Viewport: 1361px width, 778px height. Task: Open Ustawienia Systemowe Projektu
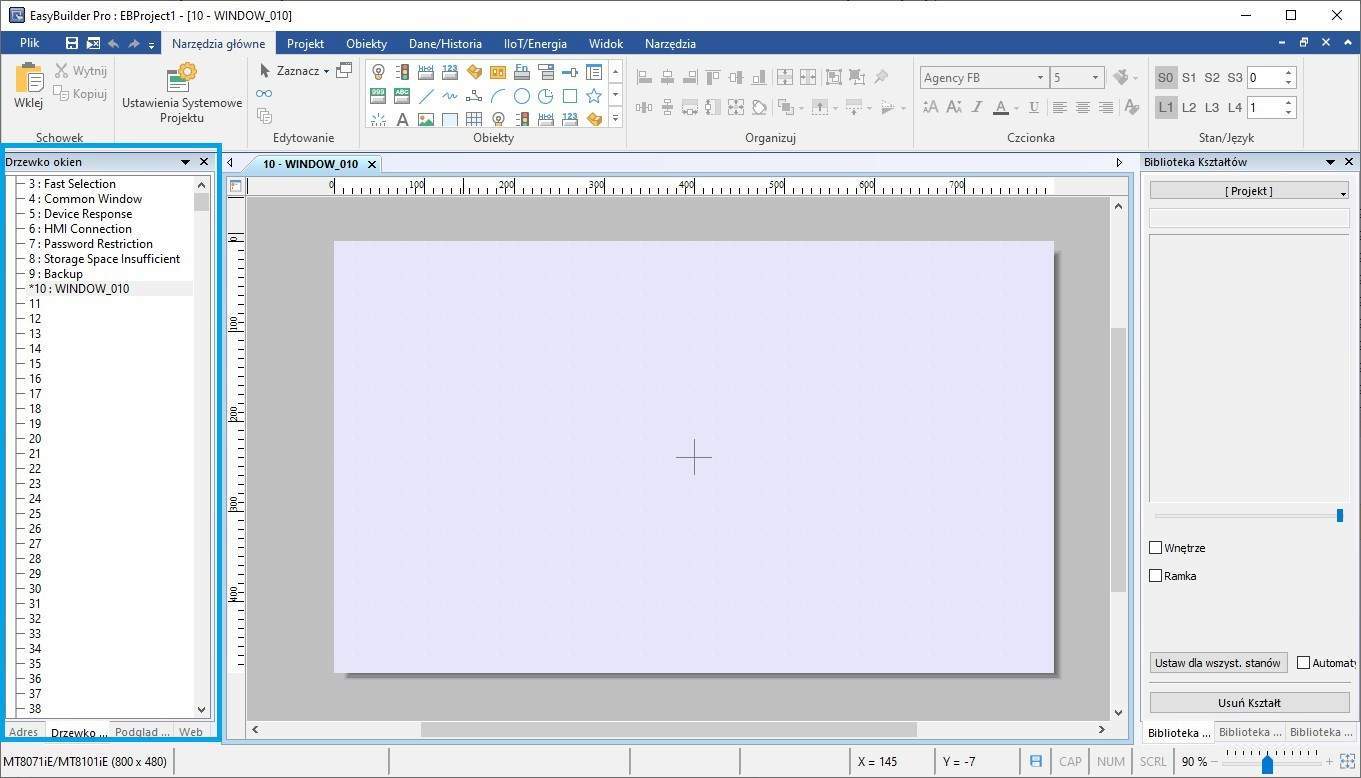click(182, 93)
